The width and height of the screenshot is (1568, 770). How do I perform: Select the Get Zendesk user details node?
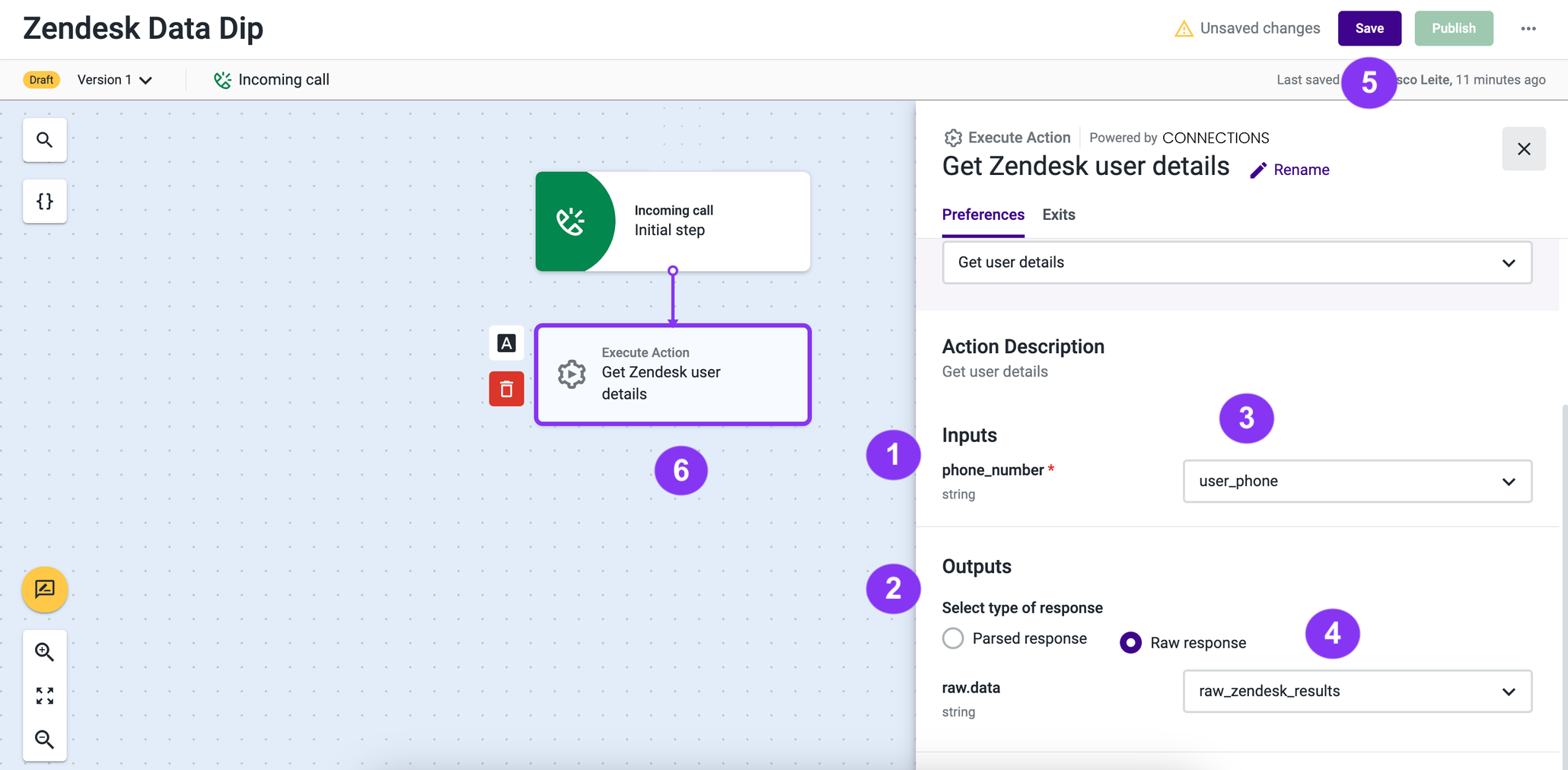(x=673, y=374)
